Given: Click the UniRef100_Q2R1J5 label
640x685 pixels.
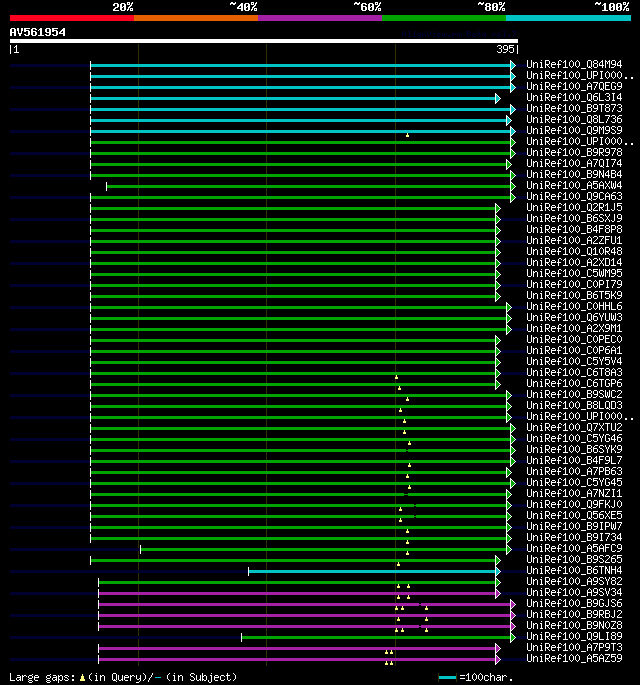Looking at the screenshot, I should coord(574,208).
